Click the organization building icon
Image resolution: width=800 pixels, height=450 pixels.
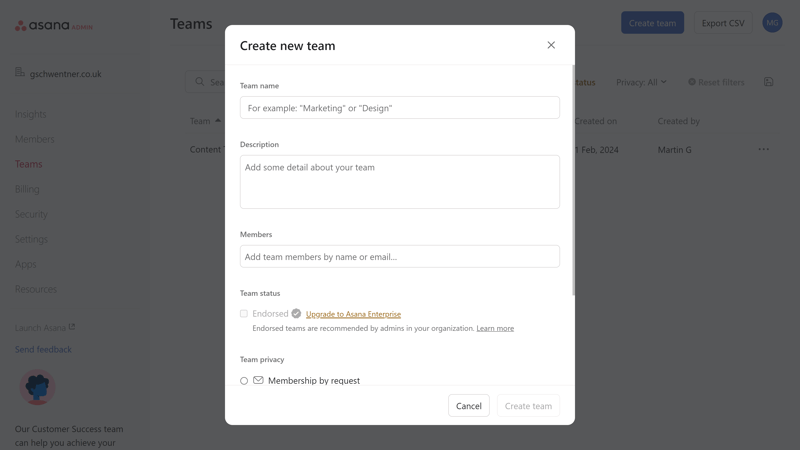pyautogui.click(x=20, y=72)
